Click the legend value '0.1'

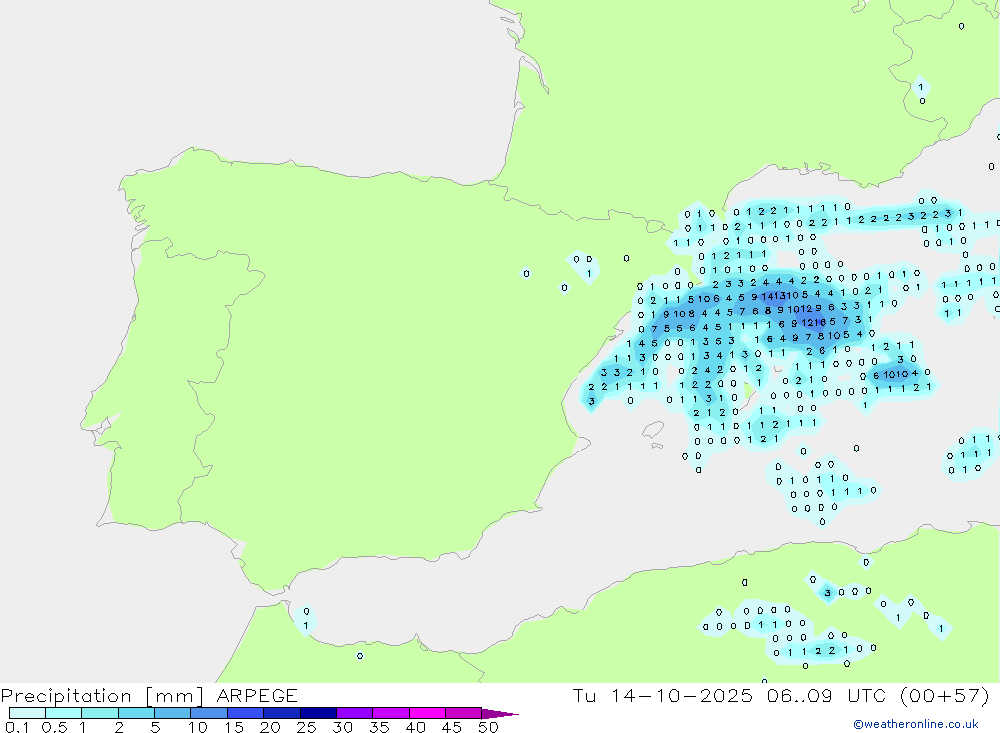(18, 727)
